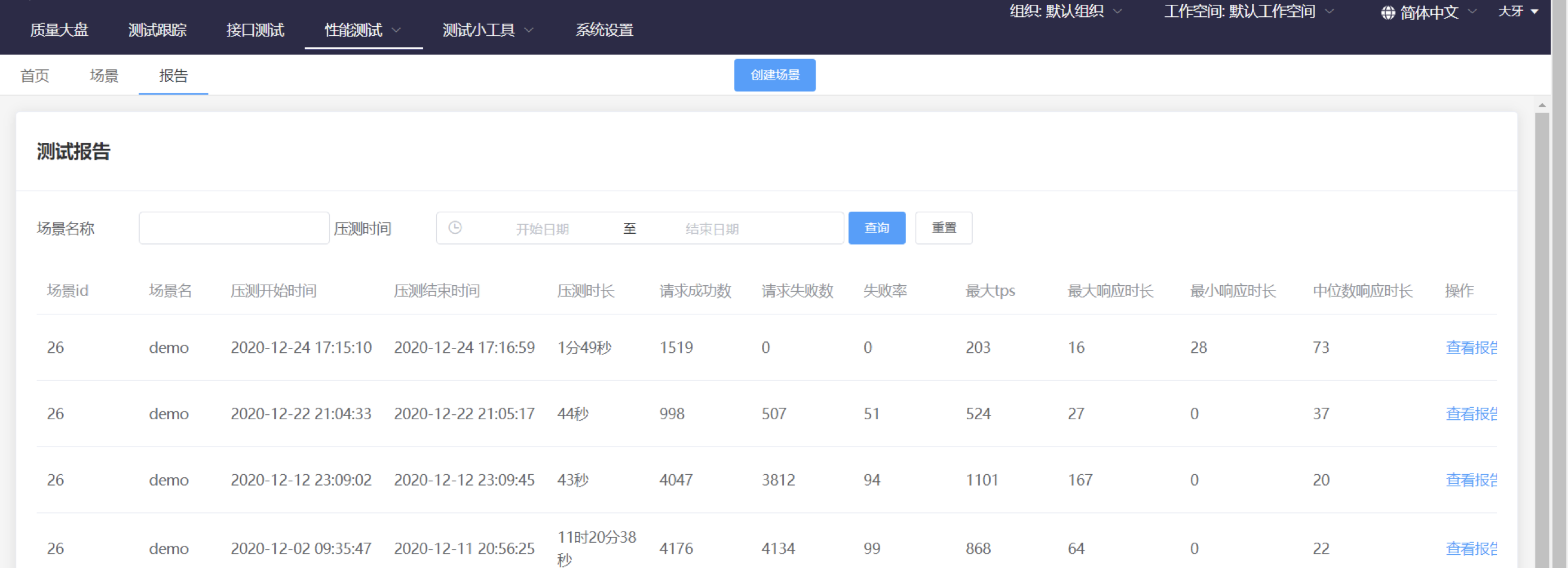Click the globe language icon
Image resolution: width=1568 pixels, height=568 pixels.
(x=1387, y=13)
